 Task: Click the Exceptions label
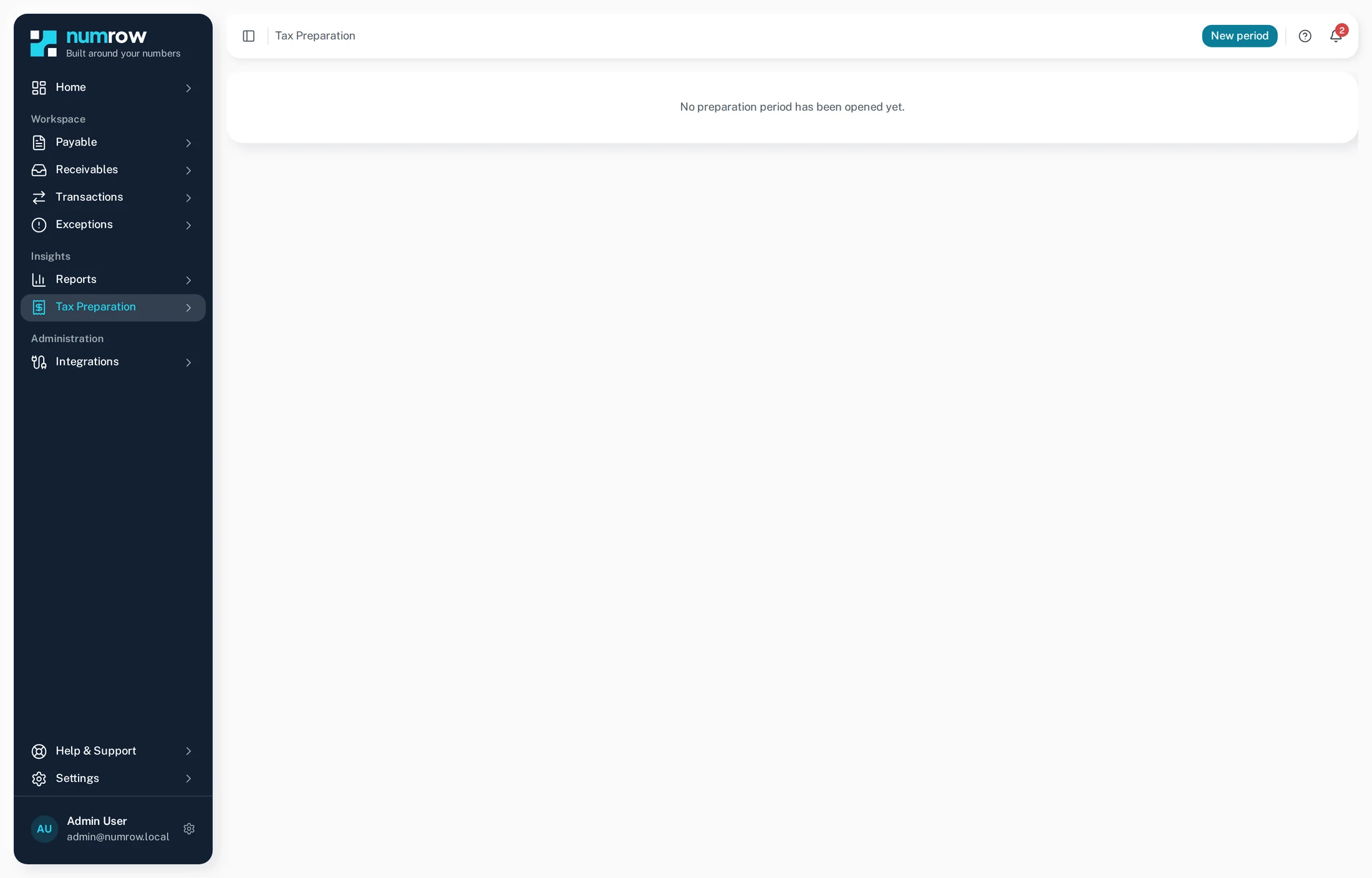[84, 224]
